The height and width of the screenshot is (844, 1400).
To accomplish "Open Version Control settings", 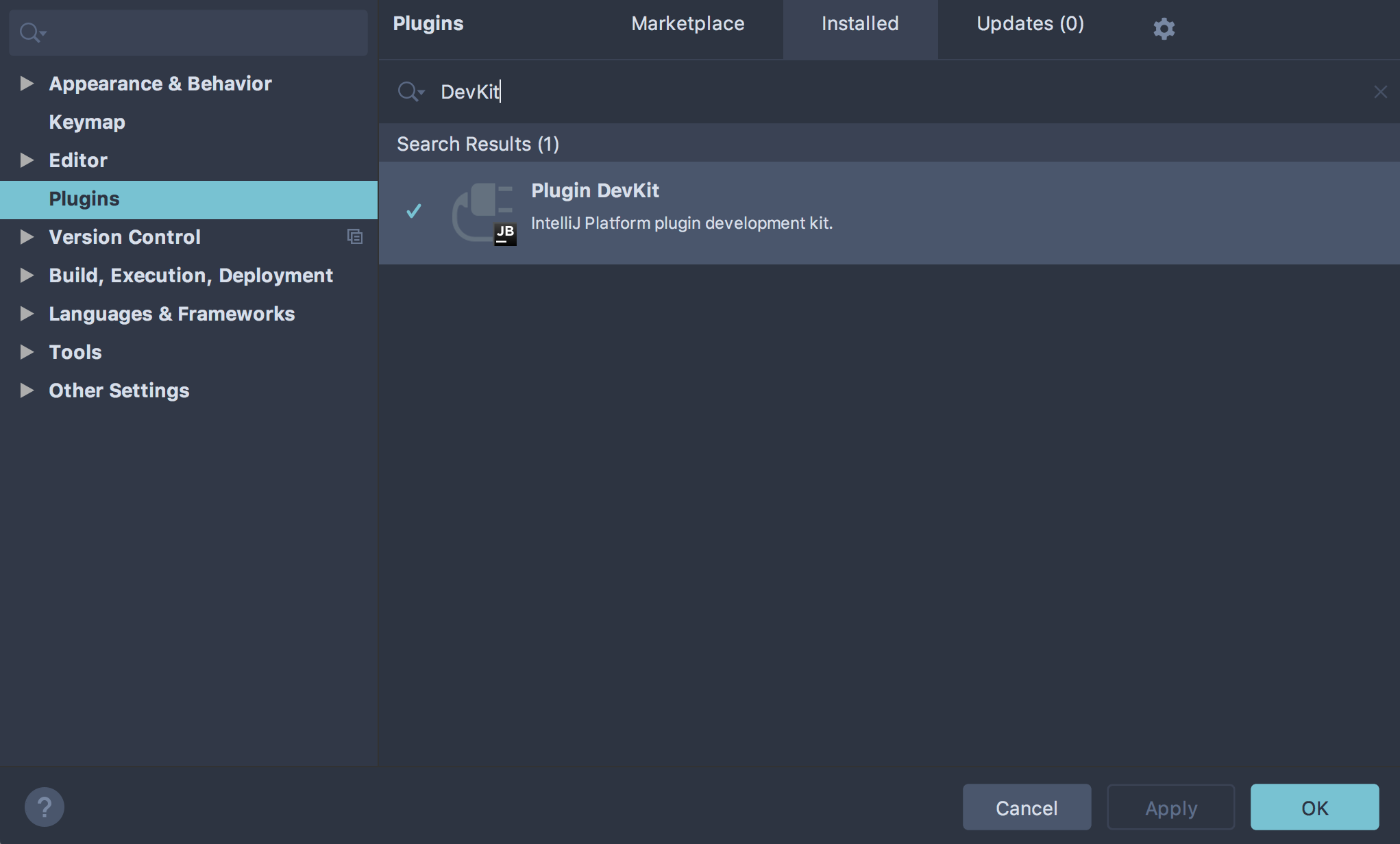I will [125, 237].
